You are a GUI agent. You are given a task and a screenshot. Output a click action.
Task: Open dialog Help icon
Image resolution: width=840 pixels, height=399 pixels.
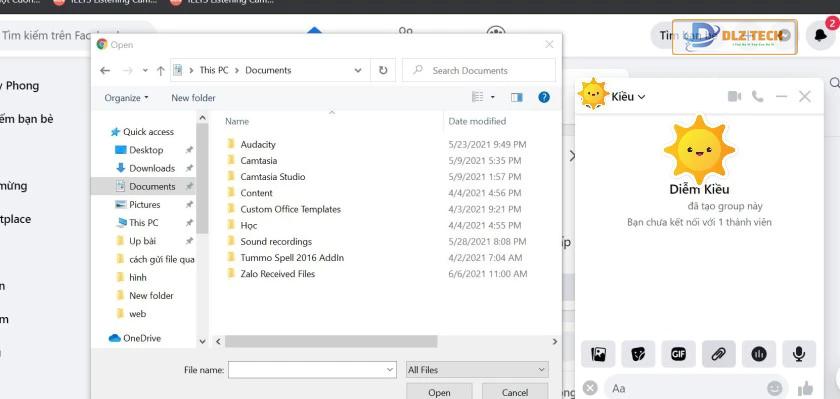pyautogui.click(x=544, y=97)
